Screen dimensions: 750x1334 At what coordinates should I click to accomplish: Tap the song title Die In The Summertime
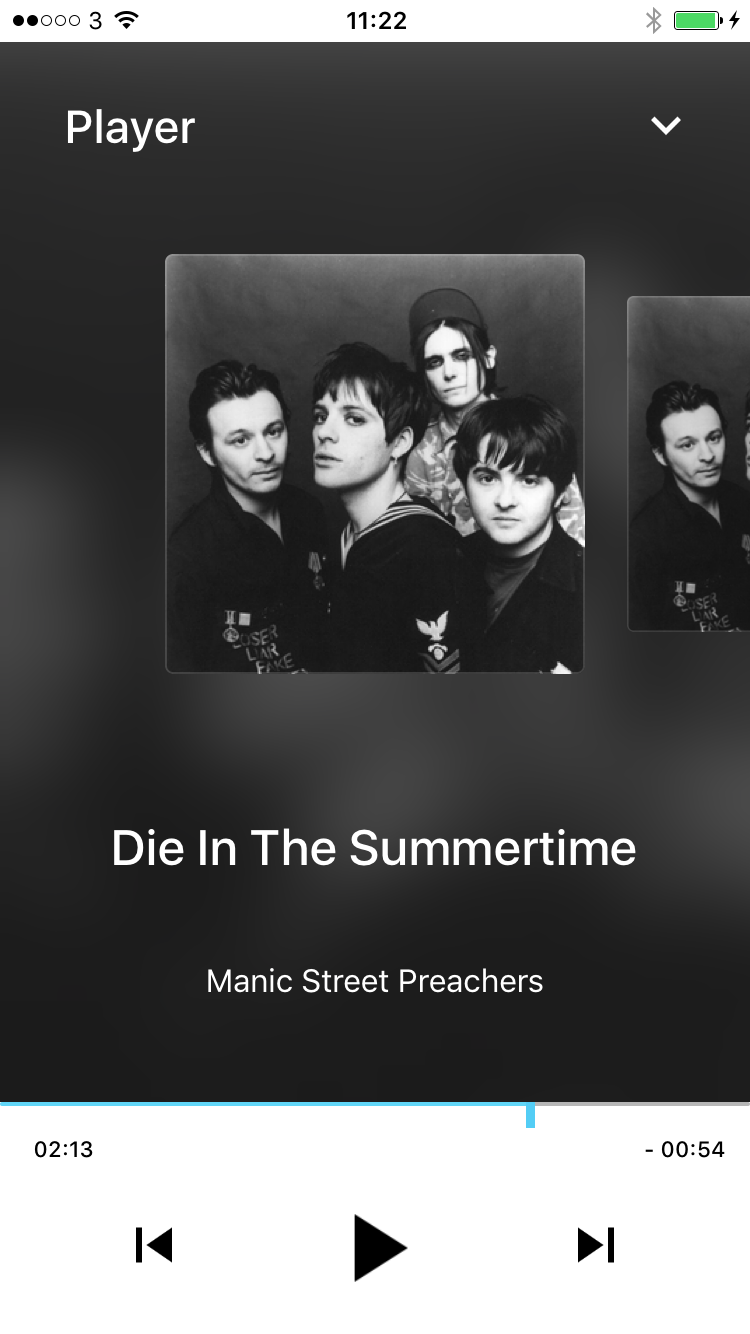(374, 848)
